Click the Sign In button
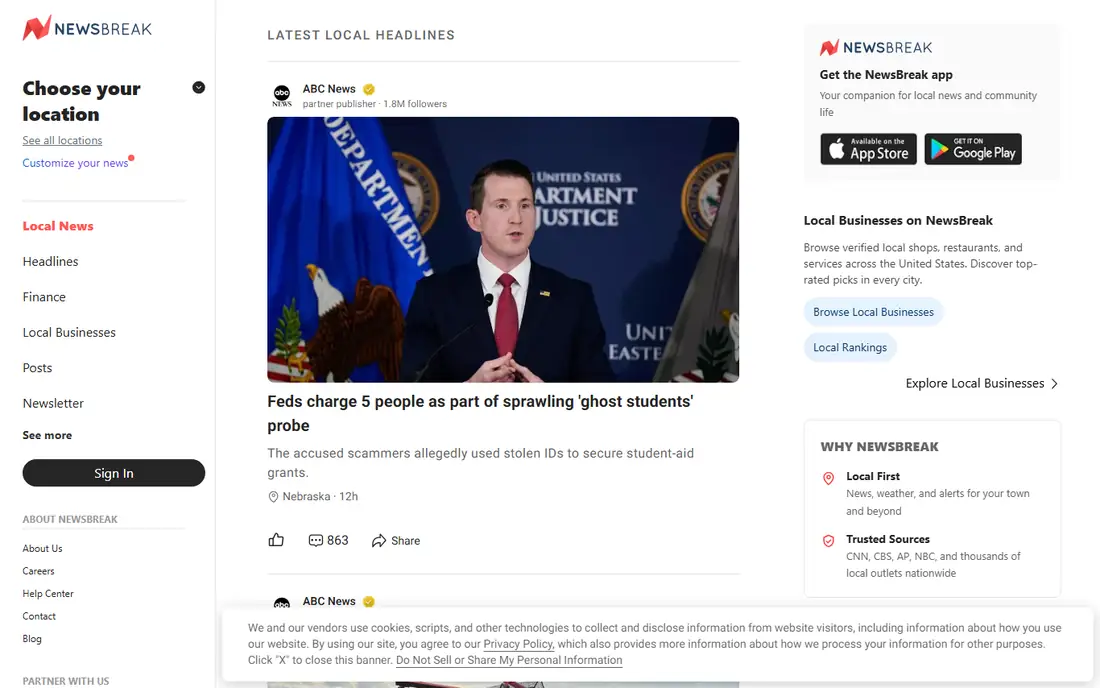Viewport: 1100px width, 688px height. pyautogui.click(x=114, y=473)
